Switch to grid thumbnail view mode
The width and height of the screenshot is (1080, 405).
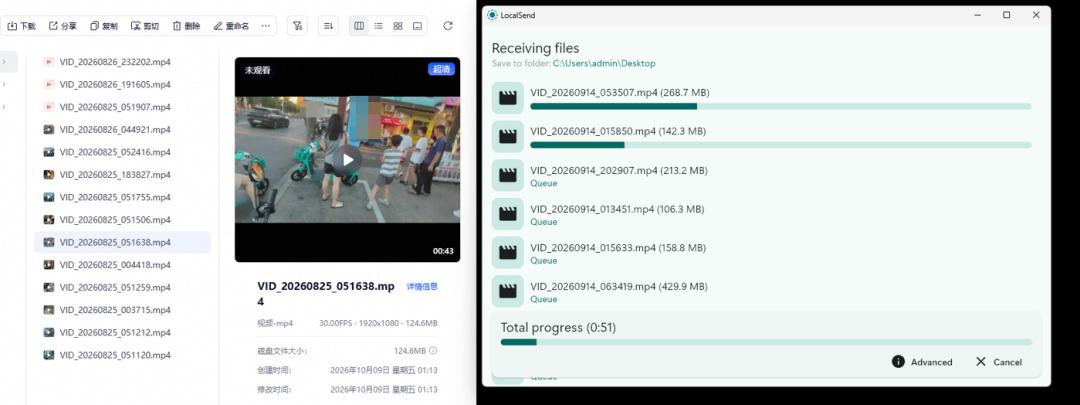tap(397, 26)
